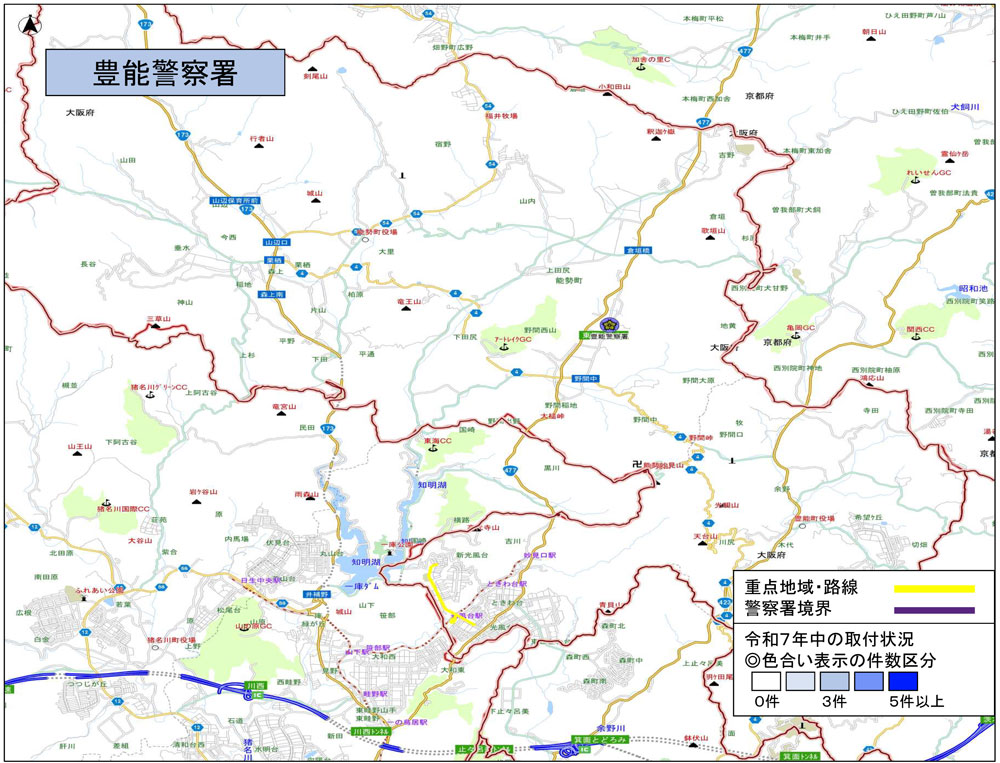
Task: Click the north arrow compass icon
Action: pos(29,26)
